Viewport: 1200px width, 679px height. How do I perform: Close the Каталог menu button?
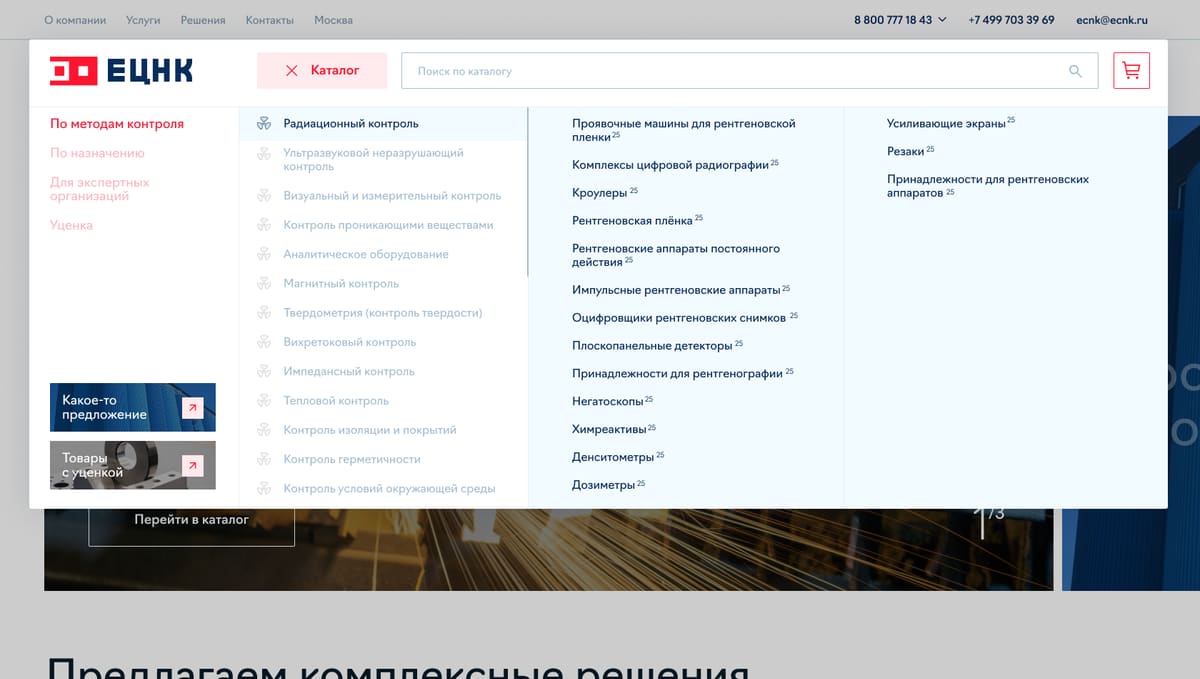coord(322,71)
